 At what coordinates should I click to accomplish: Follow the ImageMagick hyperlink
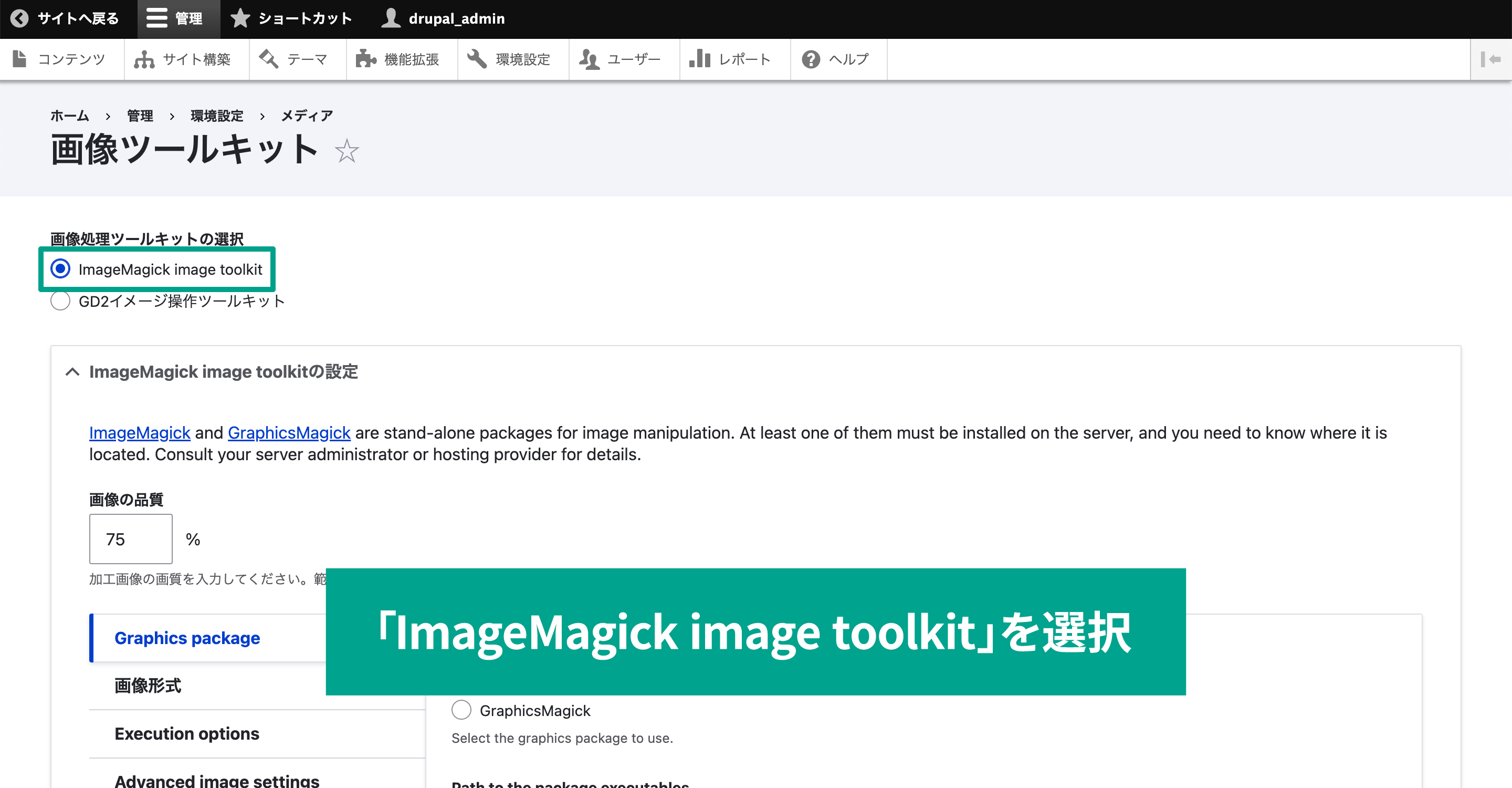(x=140, y=433)
